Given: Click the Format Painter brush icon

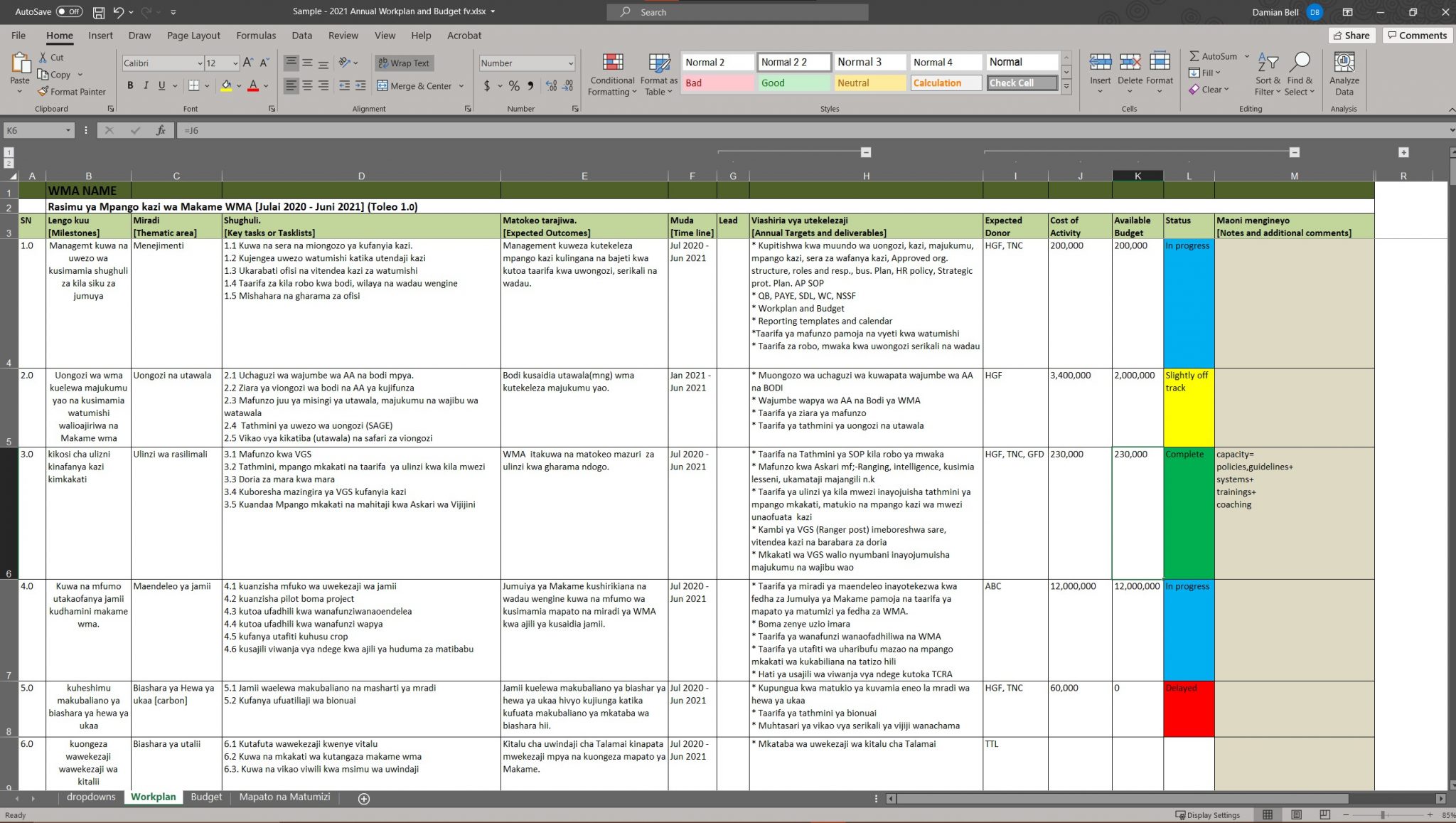Looking at the screenshot, I should pyautogui.click(x=43, y=91).
